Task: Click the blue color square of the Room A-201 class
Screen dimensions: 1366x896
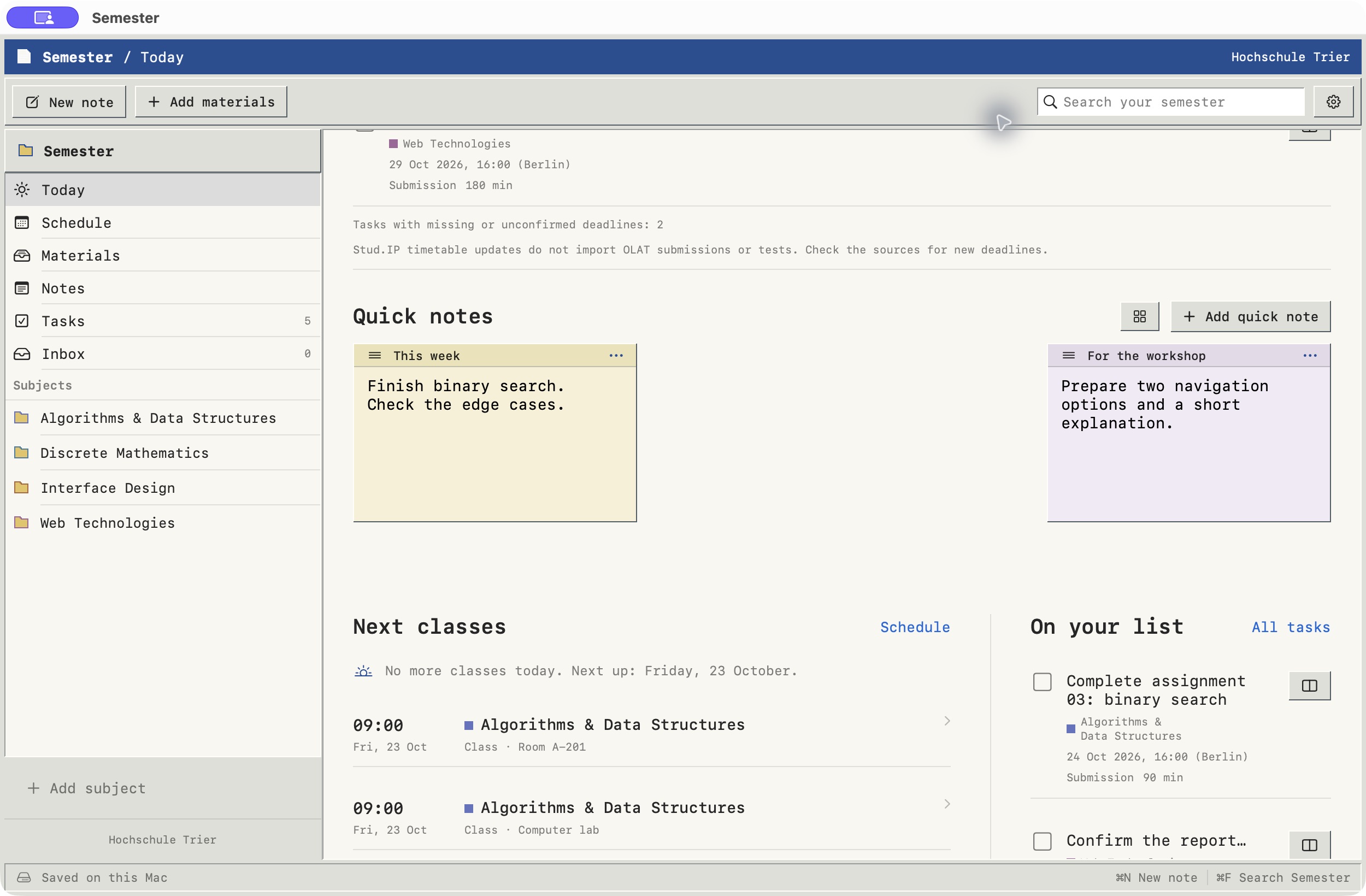Action: tap(468, 725)
